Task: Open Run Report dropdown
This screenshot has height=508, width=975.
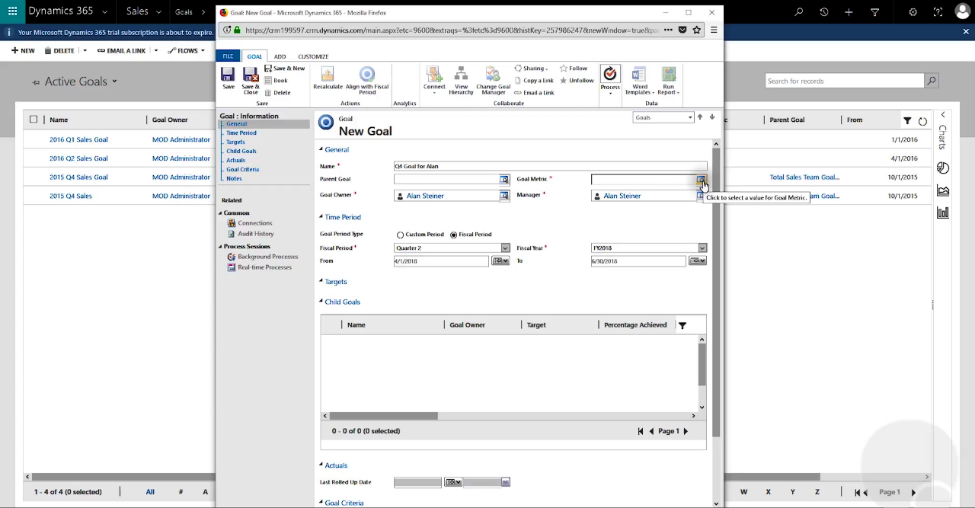Action: (668, 81)
